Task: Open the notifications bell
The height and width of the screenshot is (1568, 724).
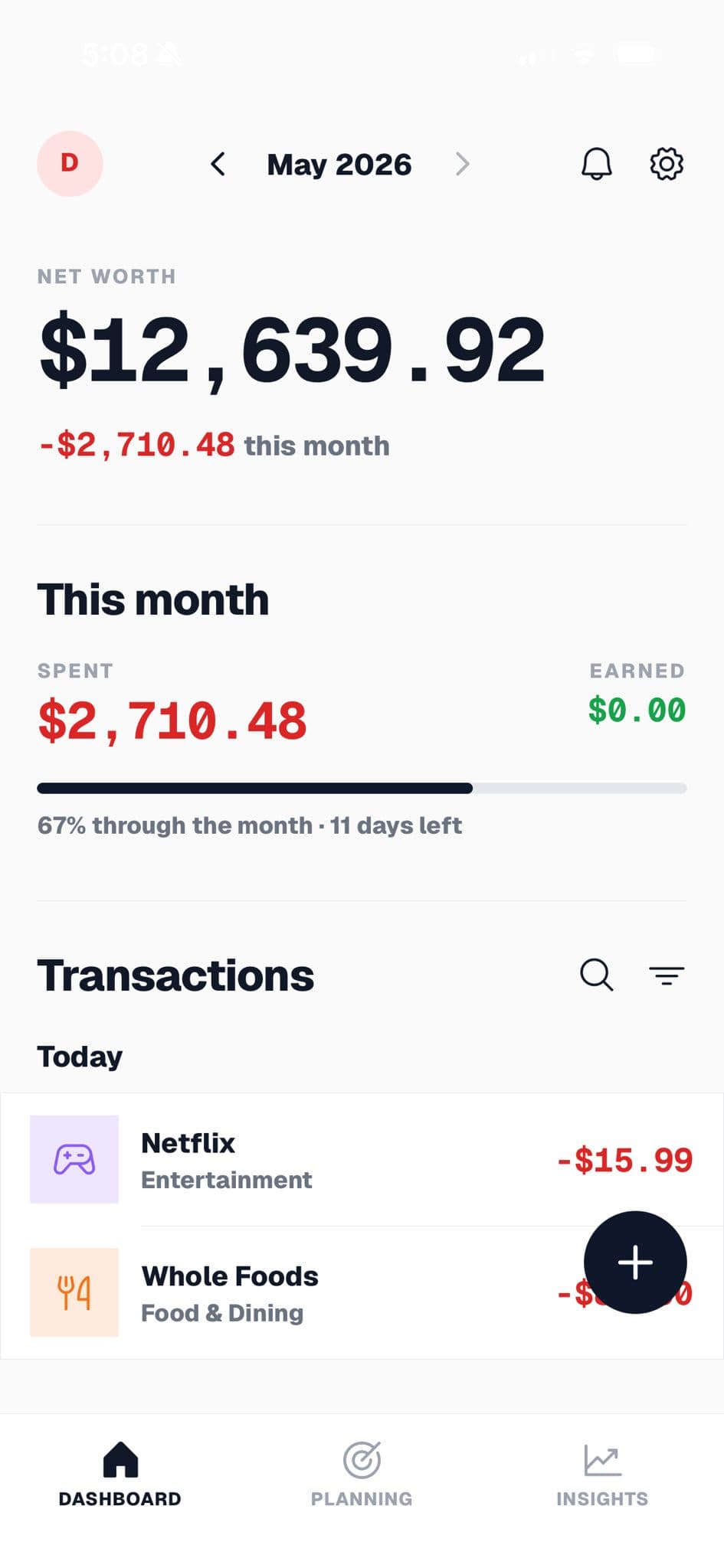Action: click(x=596, y=164)
